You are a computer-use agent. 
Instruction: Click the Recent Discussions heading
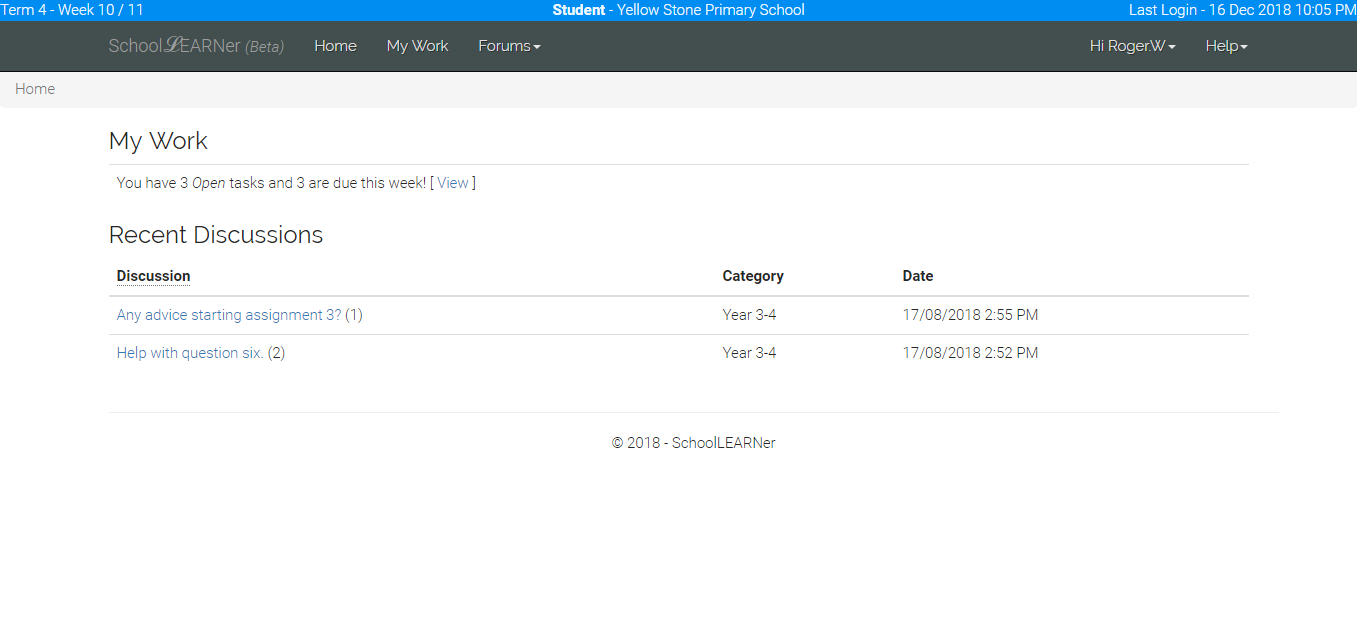click(x=216, y=235)
